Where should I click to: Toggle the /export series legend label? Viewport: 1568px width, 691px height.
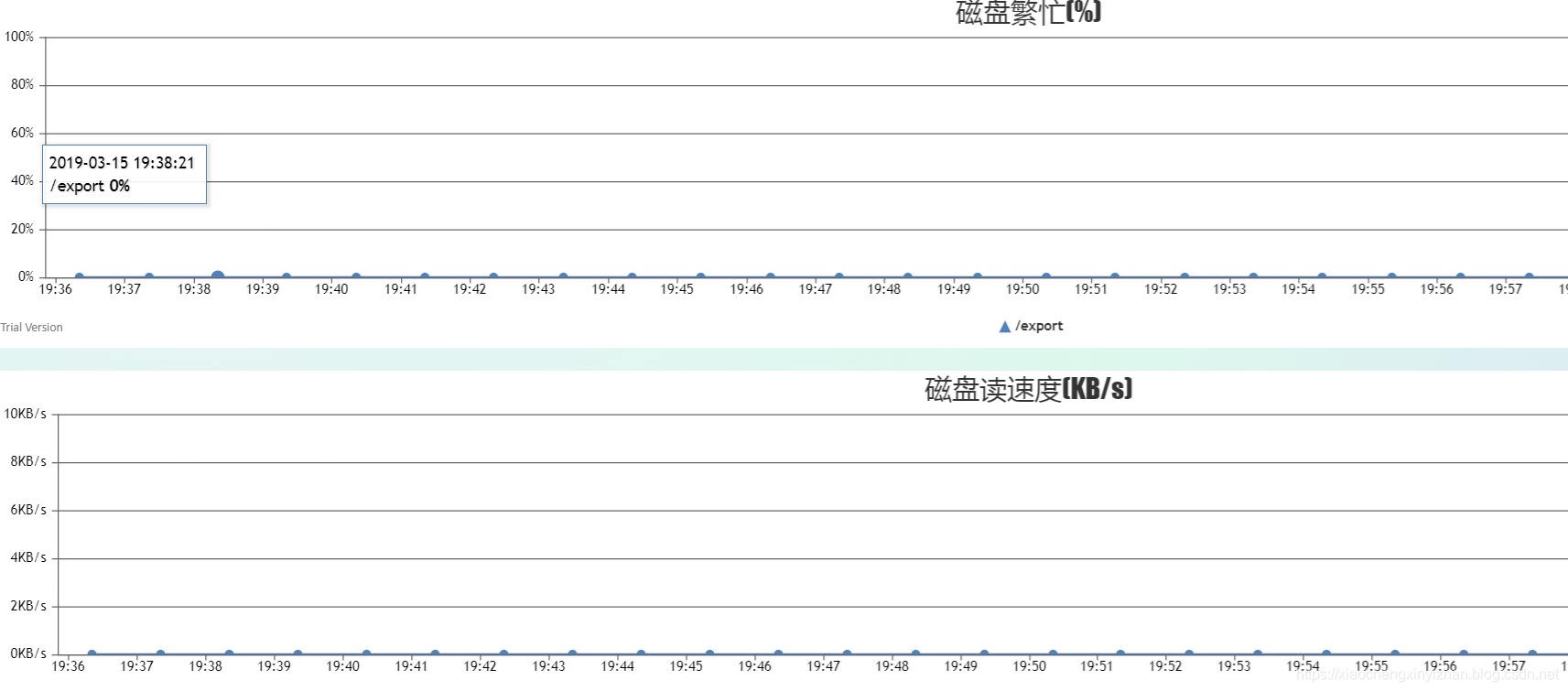1039,326
